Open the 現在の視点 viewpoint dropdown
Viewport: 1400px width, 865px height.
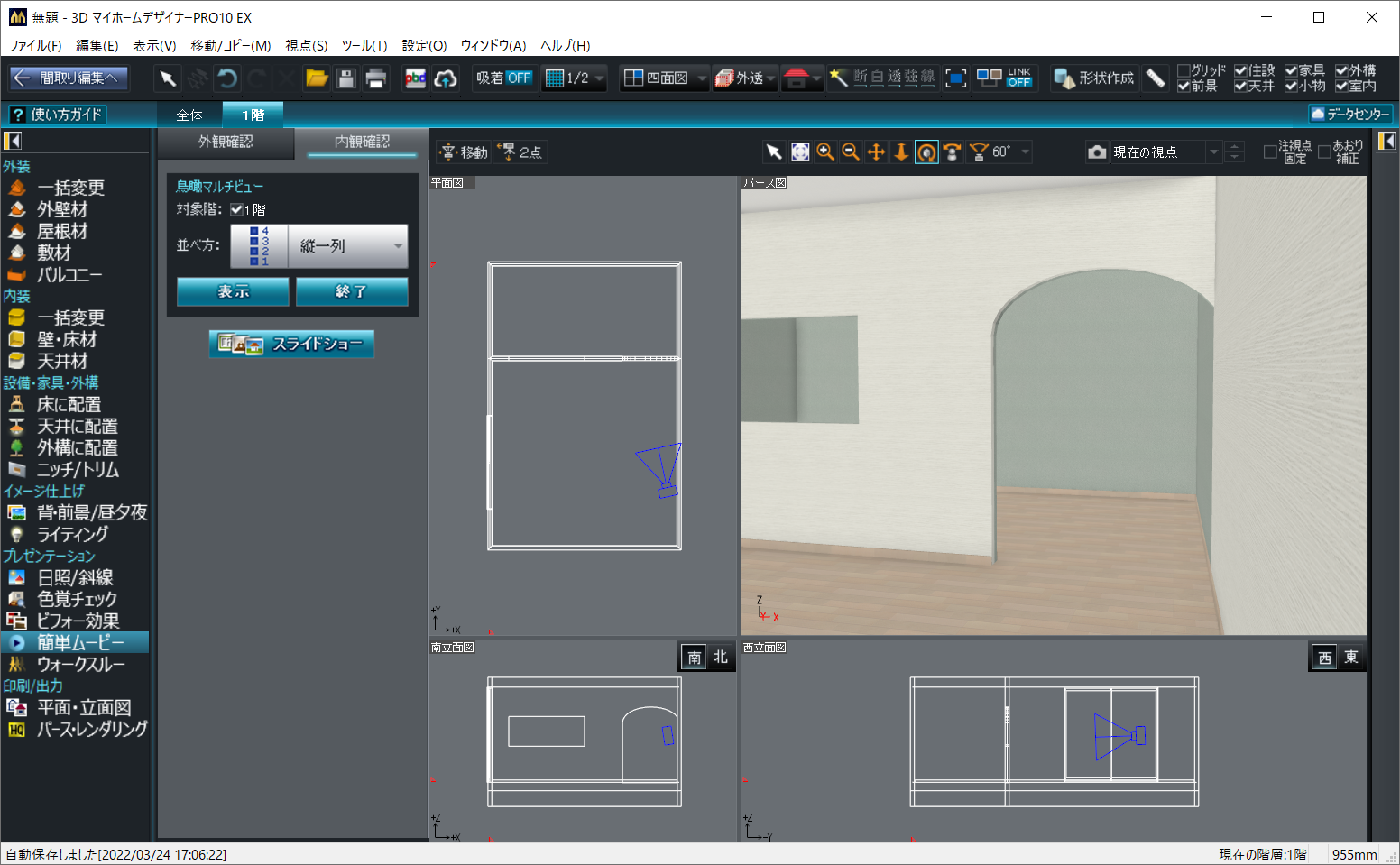[x=1213, y=152]
